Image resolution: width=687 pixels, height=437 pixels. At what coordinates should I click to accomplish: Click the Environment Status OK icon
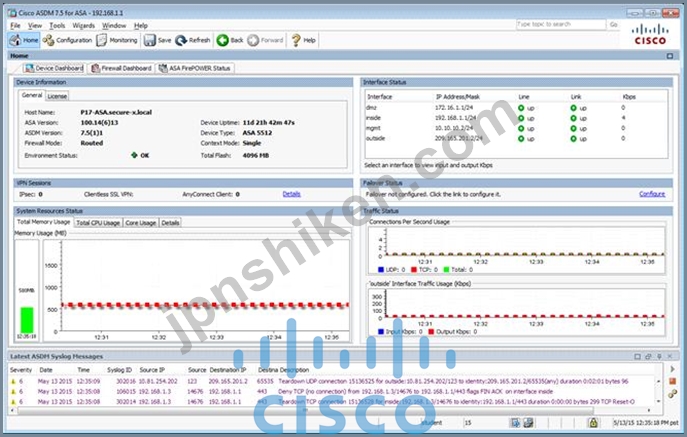point(135,155)
